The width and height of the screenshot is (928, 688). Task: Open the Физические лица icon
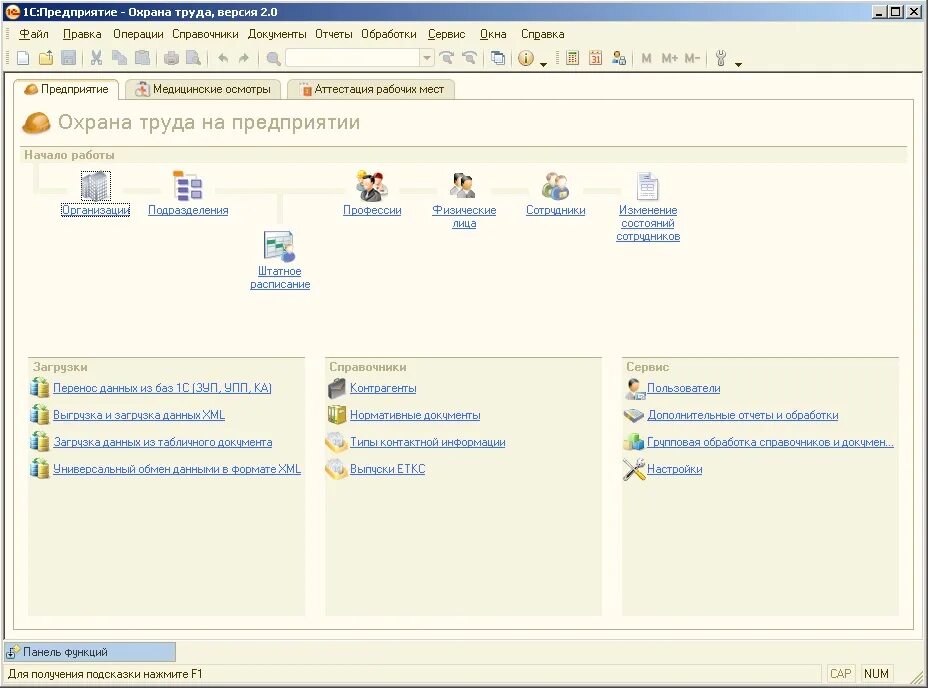[x=464, y=186]
